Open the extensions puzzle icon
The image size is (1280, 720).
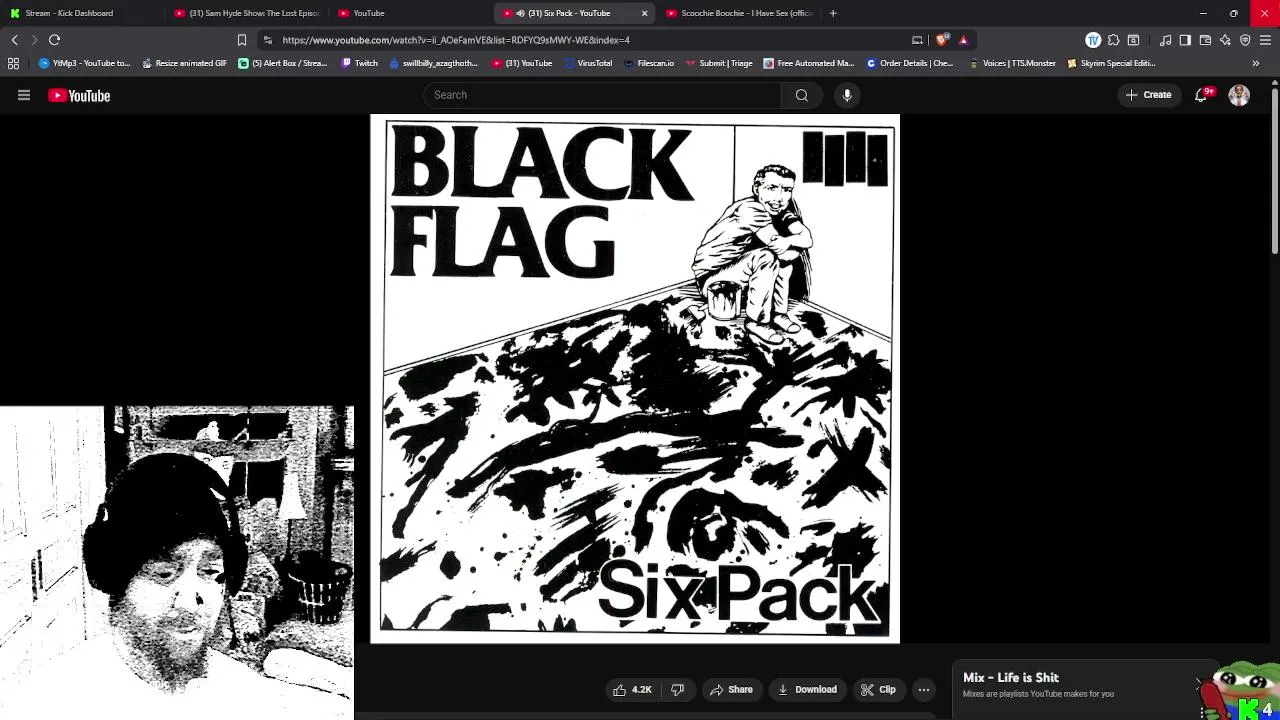1113,40
